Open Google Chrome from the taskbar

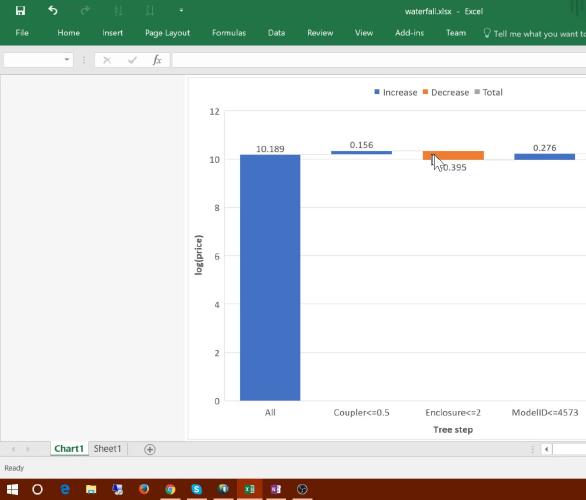pyautogui.click(x=170, y=489)
